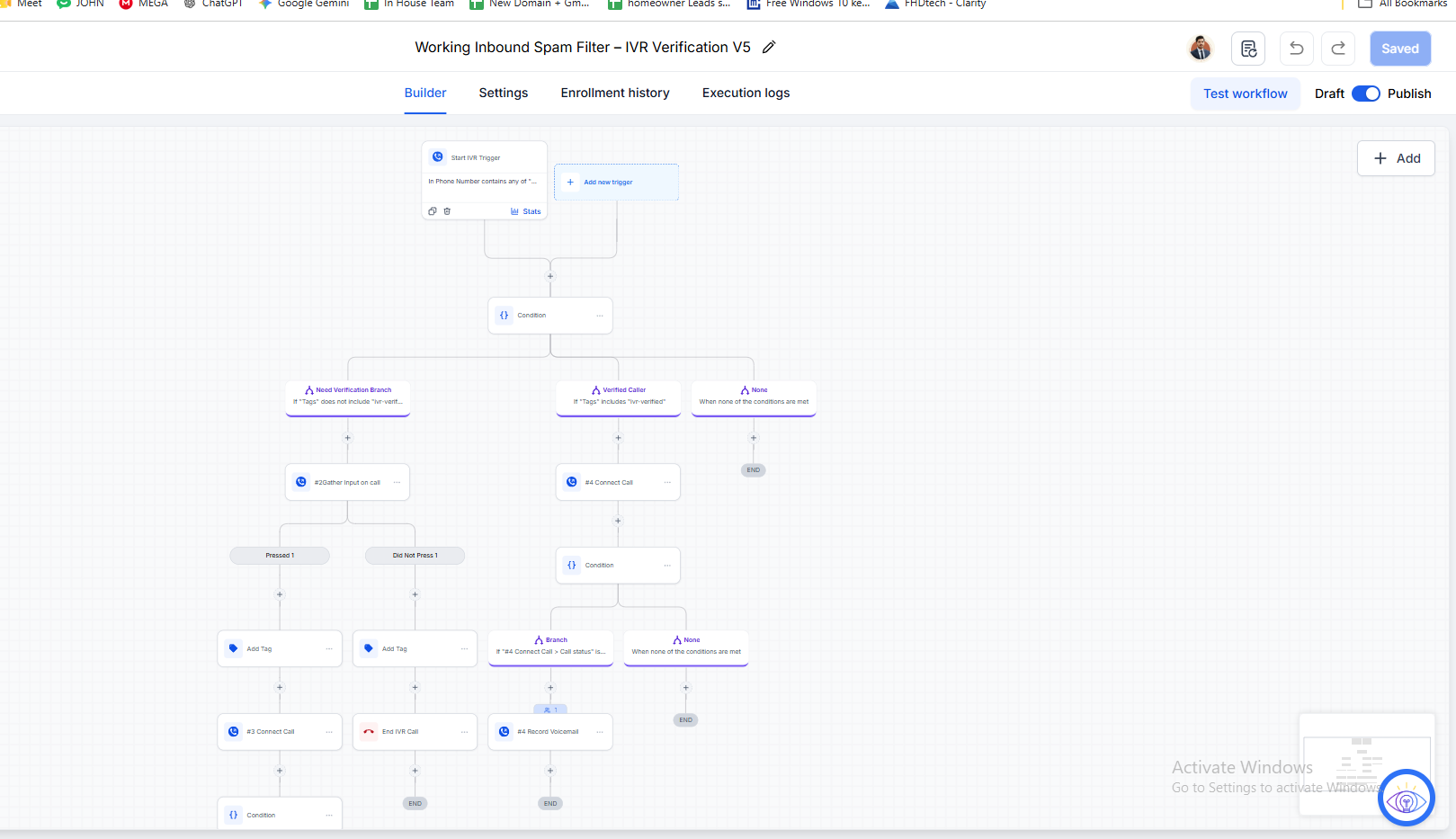1456x839 pixels.
Task: Toggle Draft to Publish switch
Action: [1366, 94]
